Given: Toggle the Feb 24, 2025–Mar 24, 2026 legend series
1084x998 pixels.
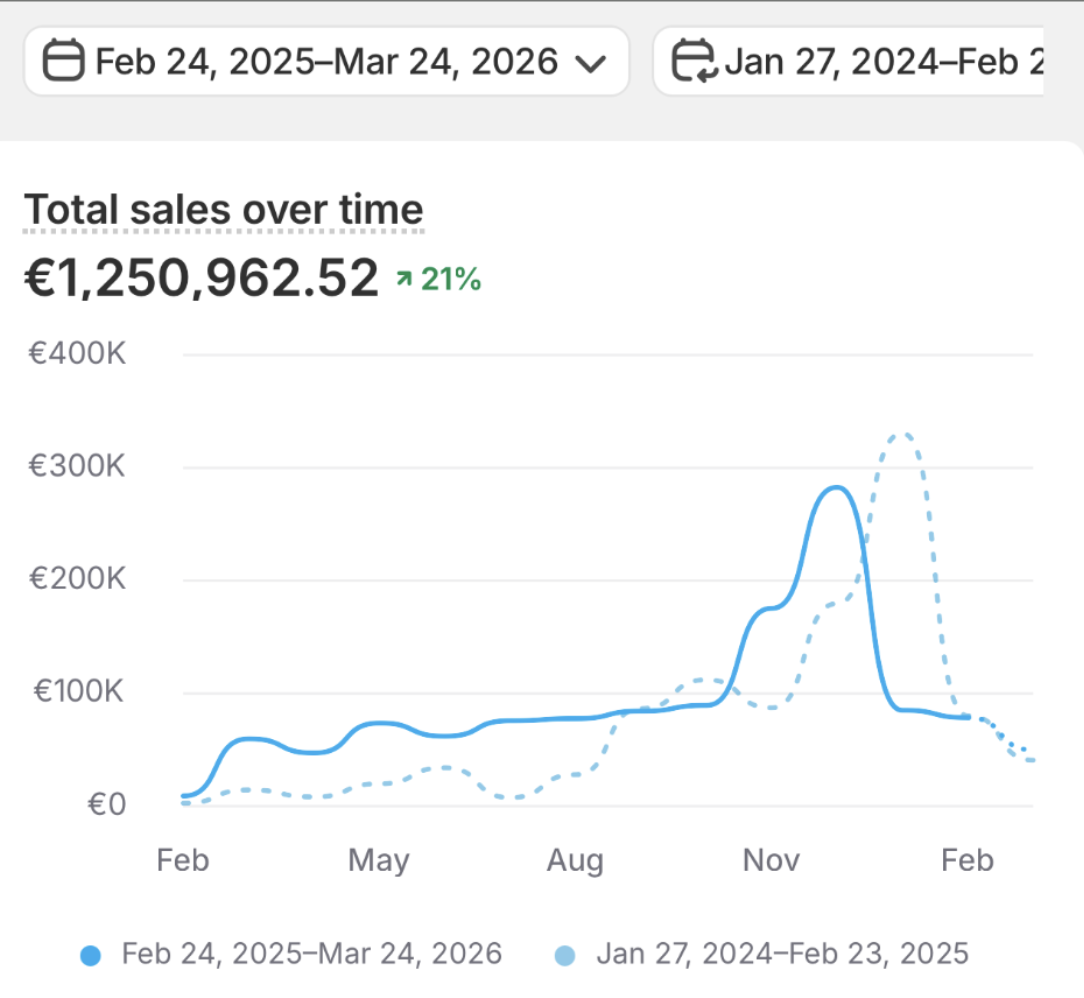Looking at the screenshot, I should [x=311, y=953].
